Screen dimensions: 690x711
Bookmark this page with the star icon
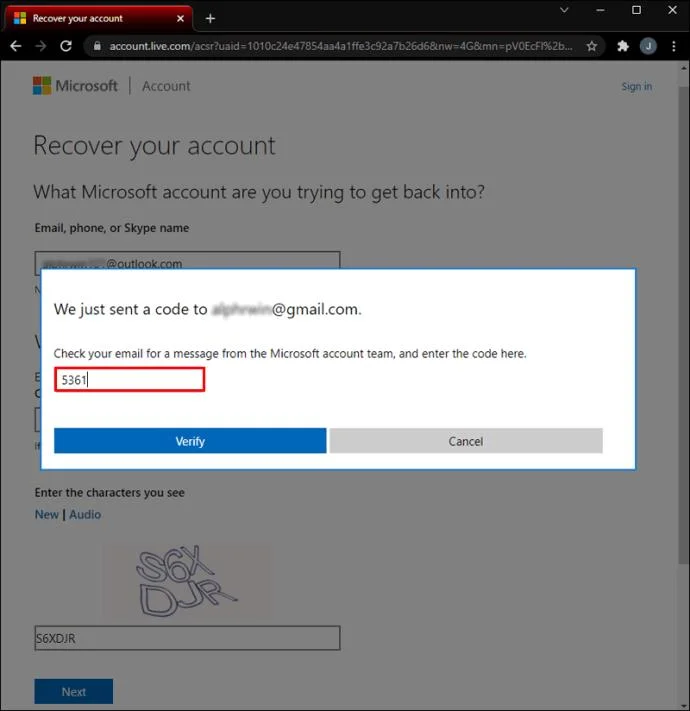pyautogui.click(x=591, y=46)
